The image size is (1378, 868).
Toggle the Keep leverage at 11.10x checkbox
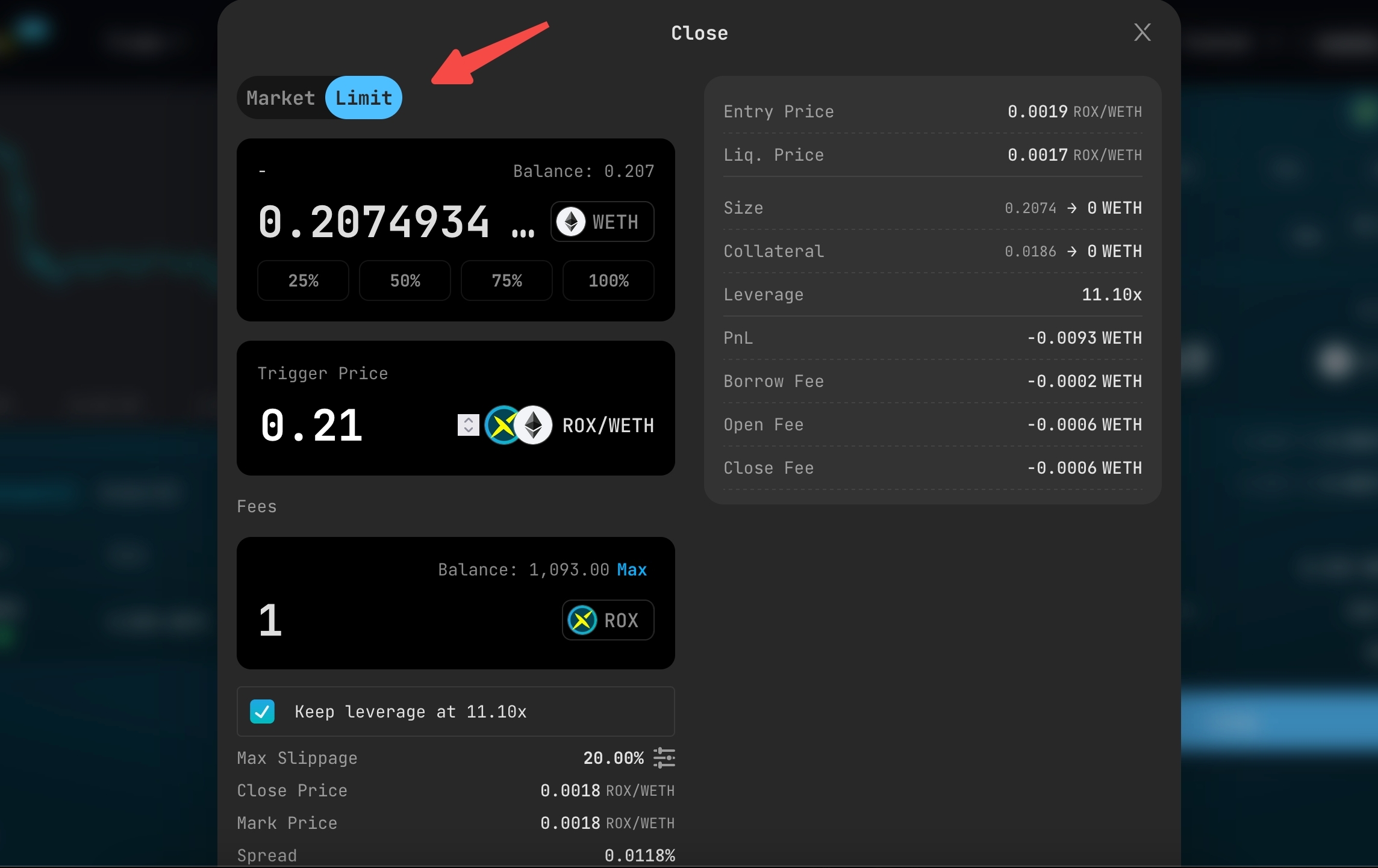pos(263,711)
